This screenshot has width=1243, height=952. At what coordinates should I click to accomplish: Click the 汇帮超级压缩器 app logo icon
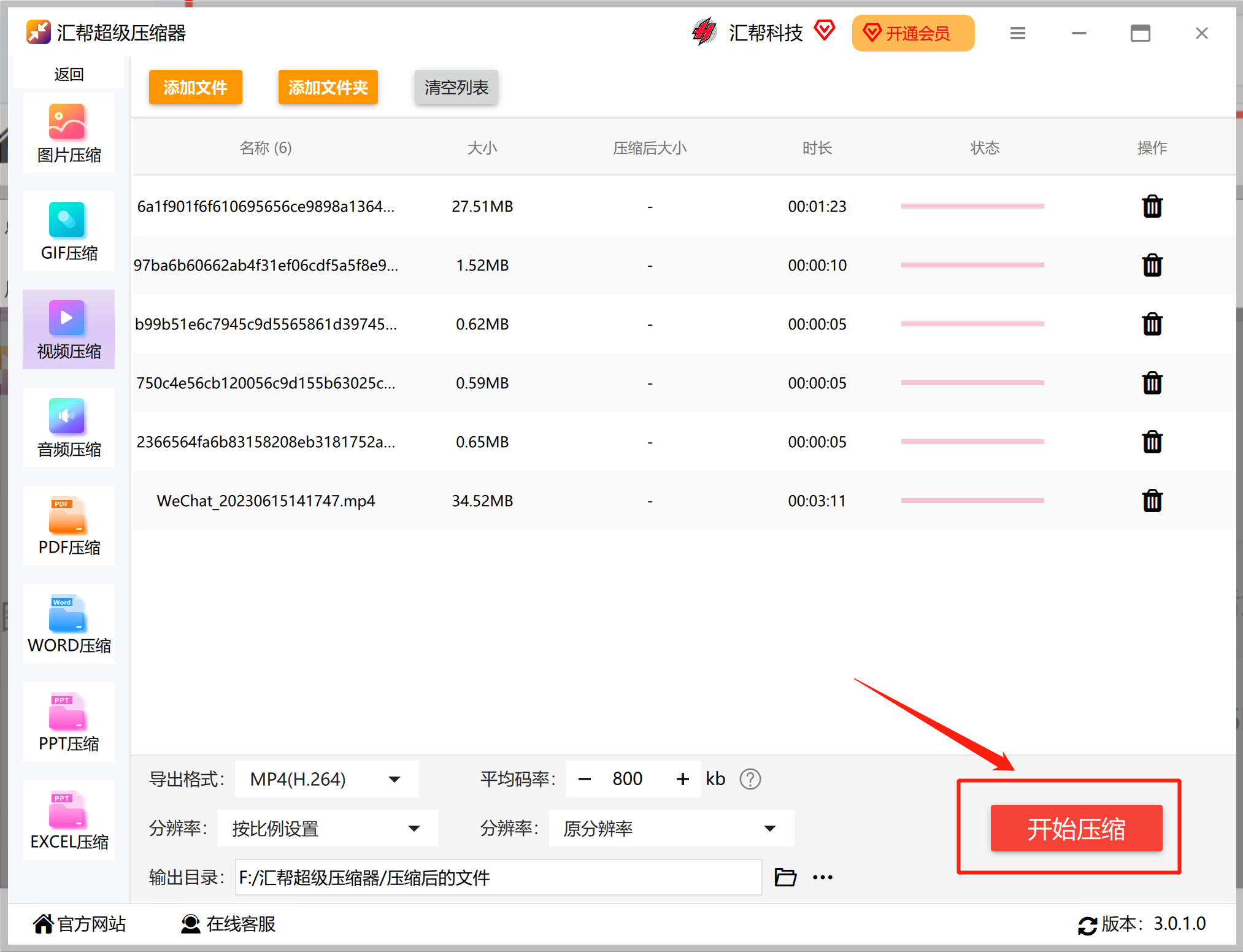(x=38, y=32)
